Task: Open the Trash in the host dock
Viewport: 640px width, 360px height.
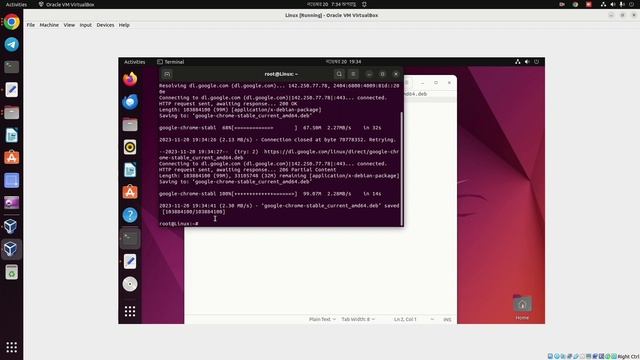Action: click(11, 272)
